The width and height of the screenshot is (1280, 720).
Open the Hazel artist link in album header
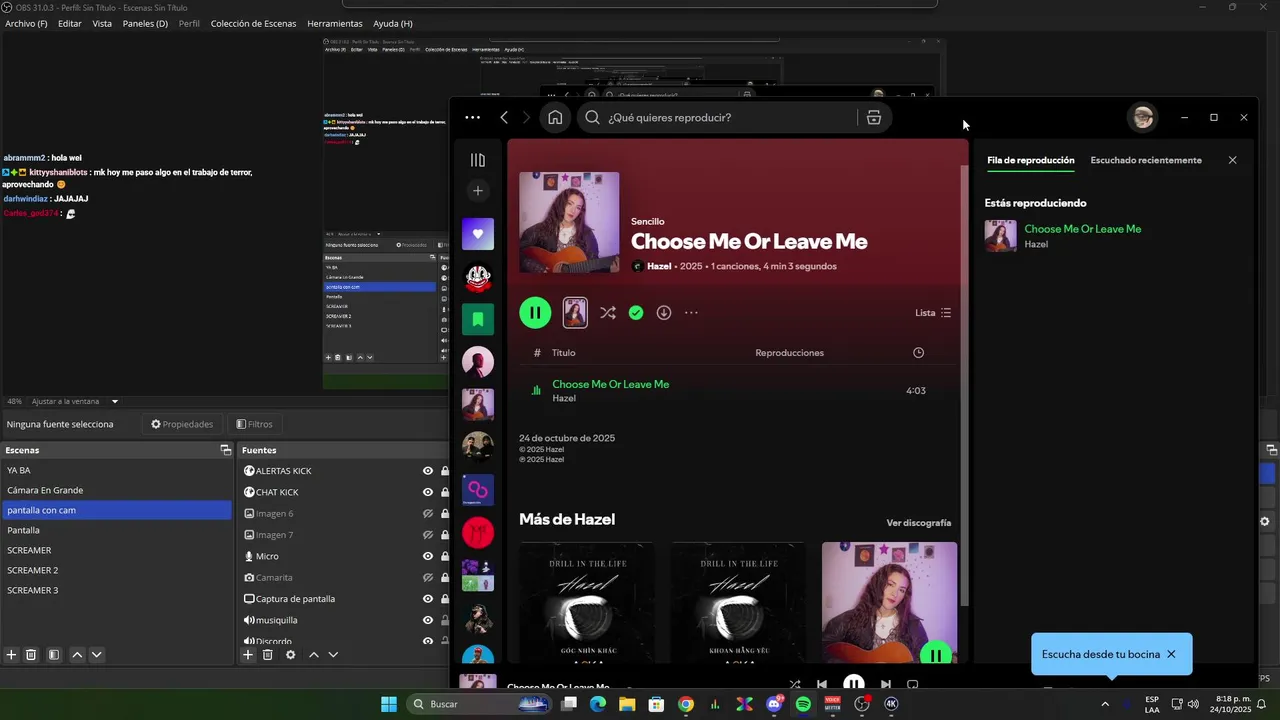659,266
